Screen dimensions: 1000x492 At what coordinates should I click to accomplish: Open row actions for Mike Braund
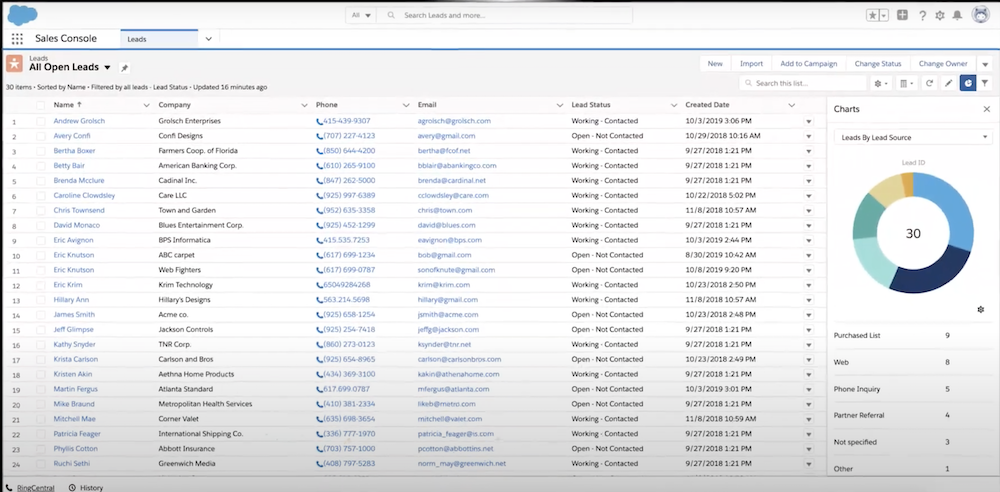coord(809,405)
